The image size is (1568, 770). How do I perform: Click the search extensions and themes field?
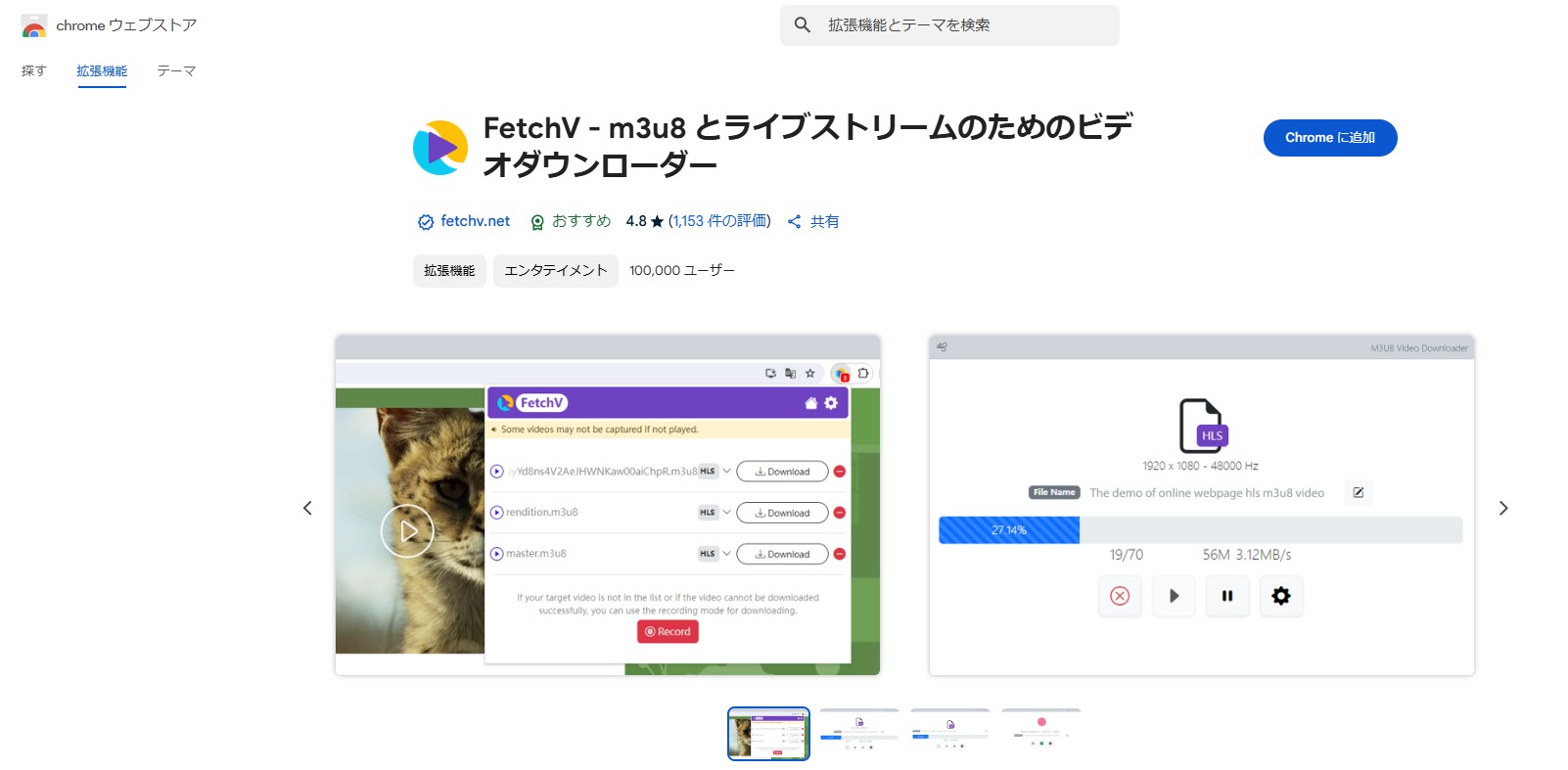pyautogui.click(x=949, y=25)
